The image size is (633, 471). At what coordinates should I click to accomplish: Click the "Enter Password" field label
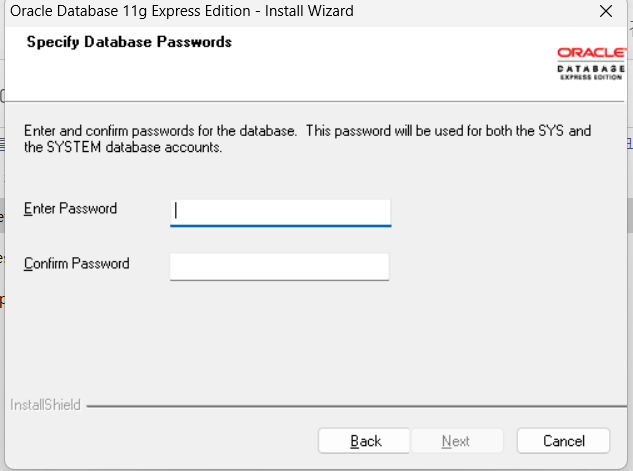[x=70, y=209]
